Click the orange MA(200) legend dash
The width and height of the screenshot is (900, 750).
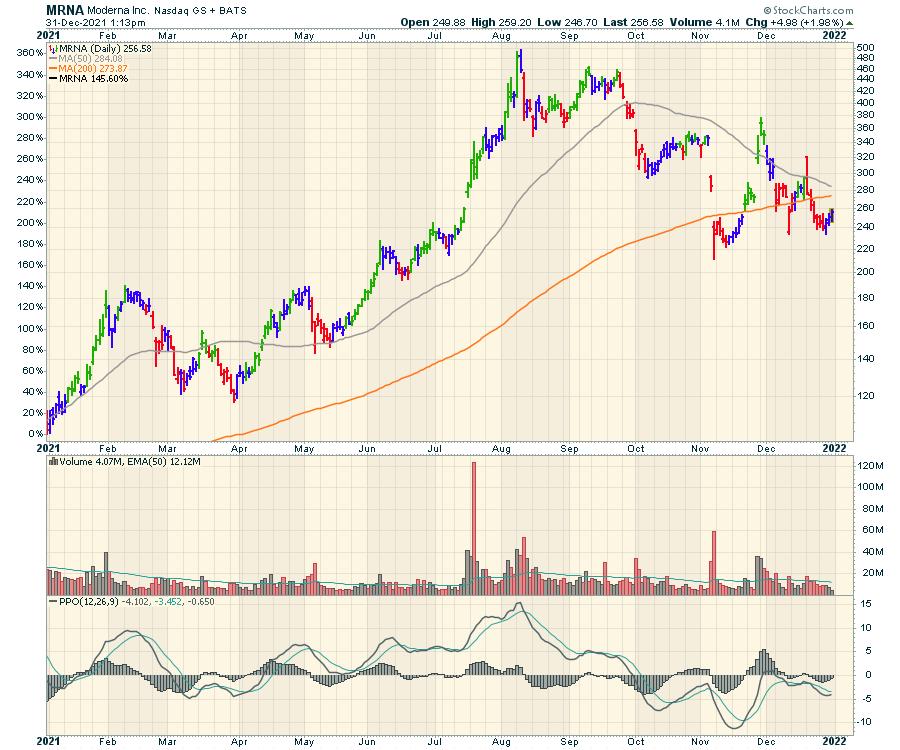(53, 68)
